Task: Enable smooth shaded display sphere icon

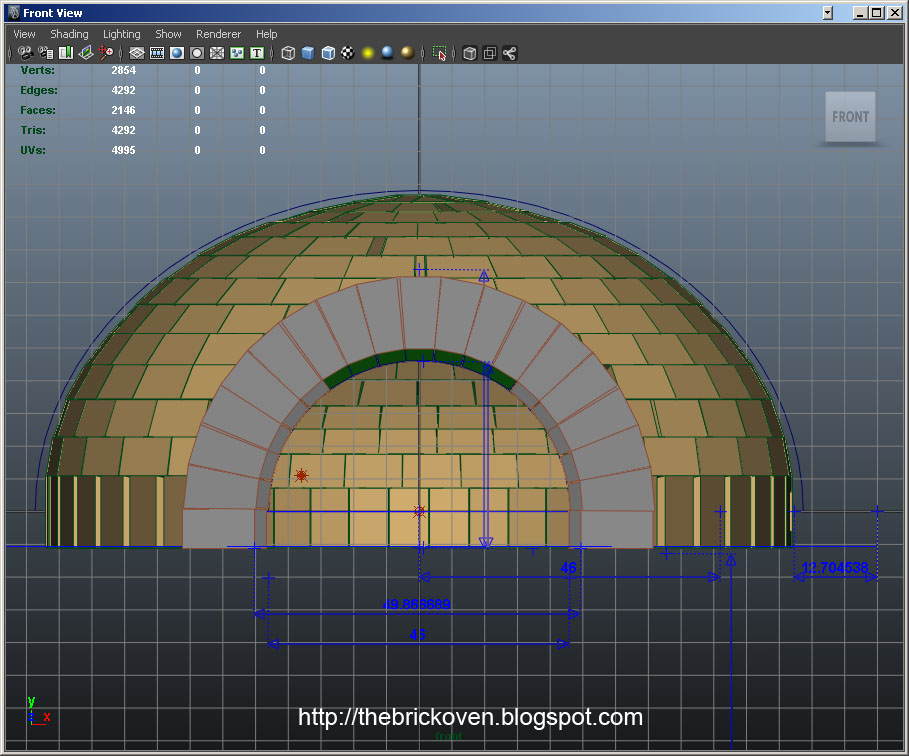Action: tap(307, 53)
